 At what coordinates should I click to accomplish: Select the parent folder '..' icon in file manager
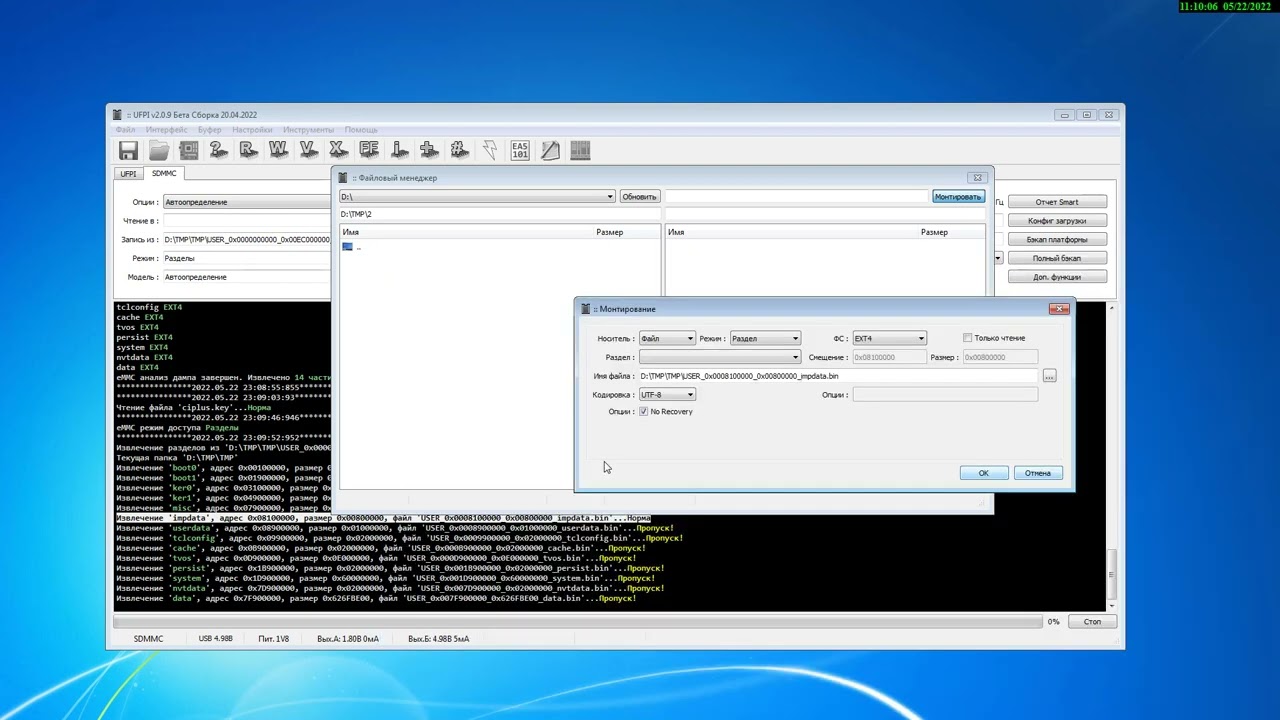point(348,247)
